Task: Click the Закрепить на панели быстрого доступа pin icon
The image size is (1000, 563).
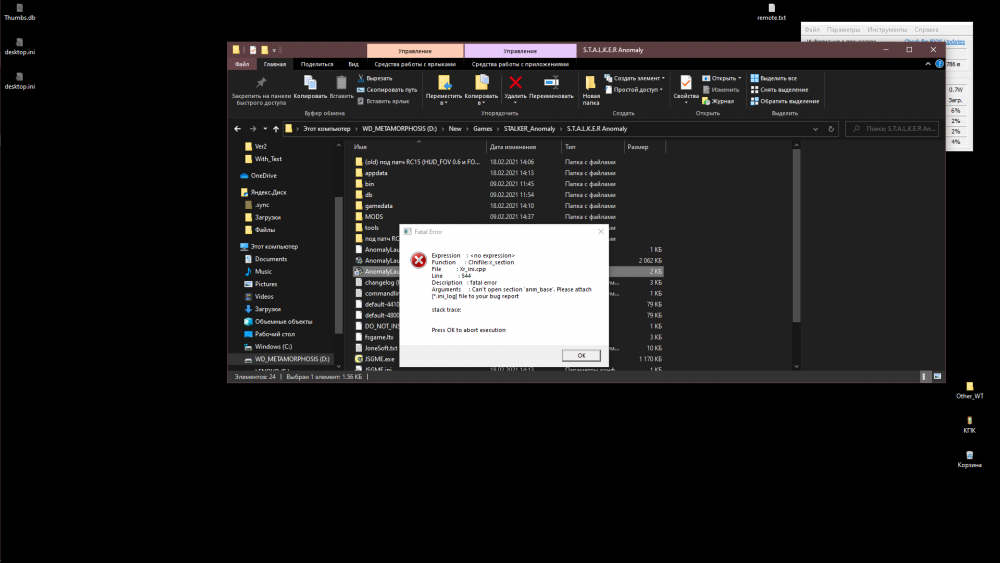Action: 261,83
